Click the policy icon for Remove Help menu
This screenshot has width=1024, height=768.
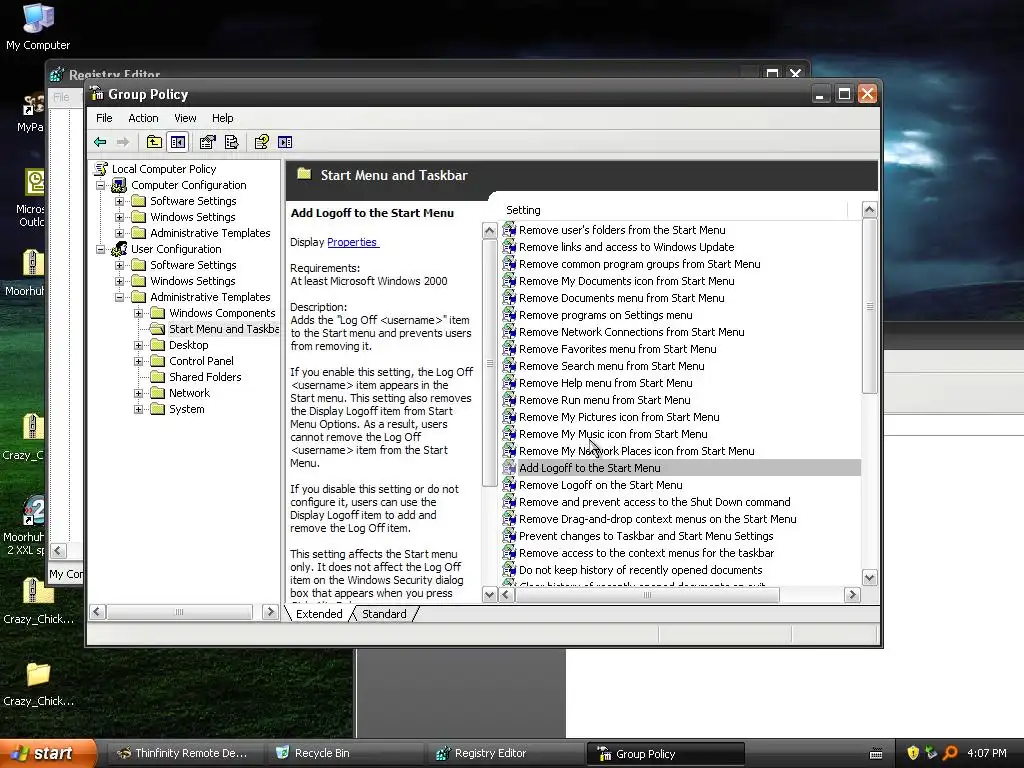coord(509,383)
